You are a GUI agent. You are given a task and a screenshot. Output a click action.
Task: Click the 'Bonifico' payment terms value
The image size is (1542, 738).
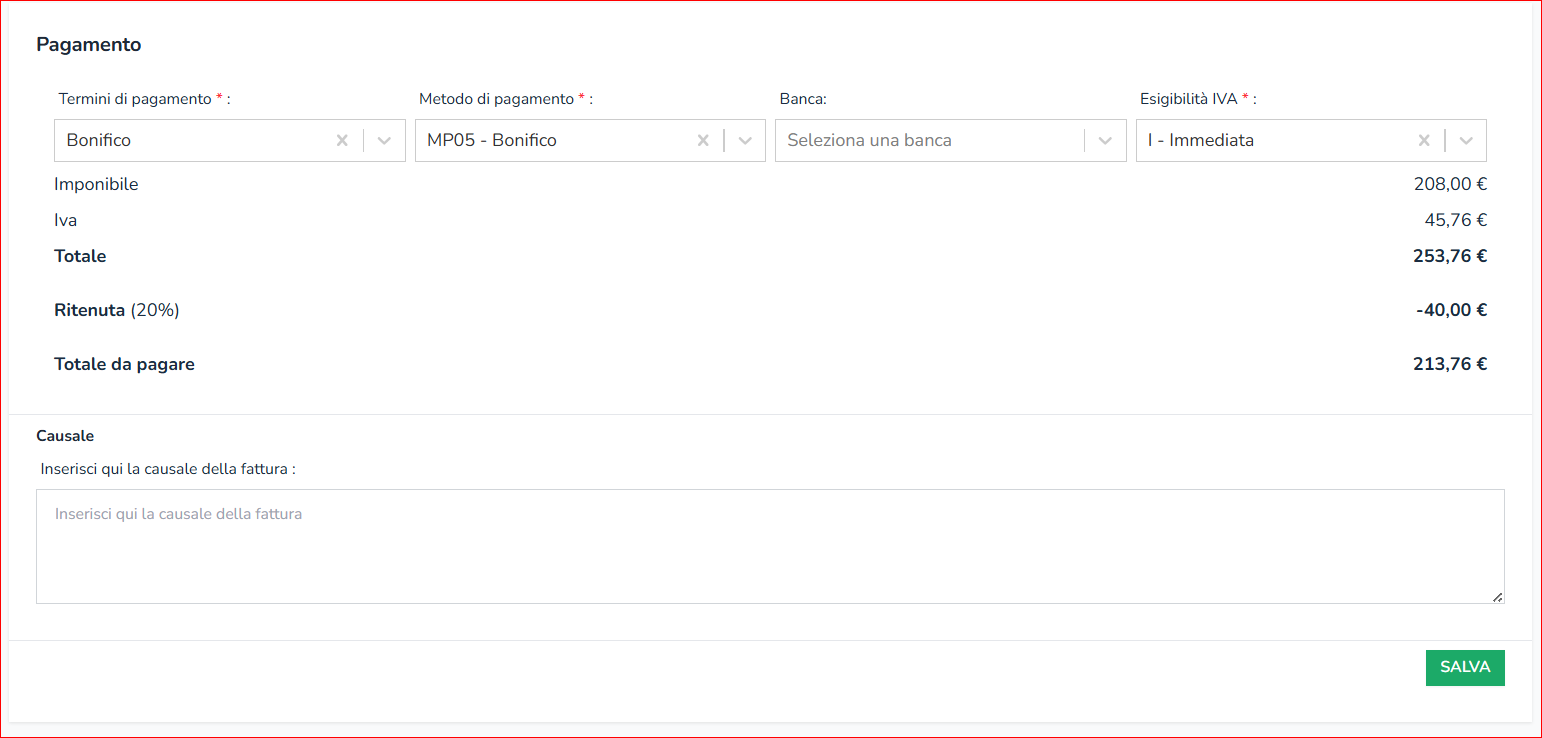point(99,141)
